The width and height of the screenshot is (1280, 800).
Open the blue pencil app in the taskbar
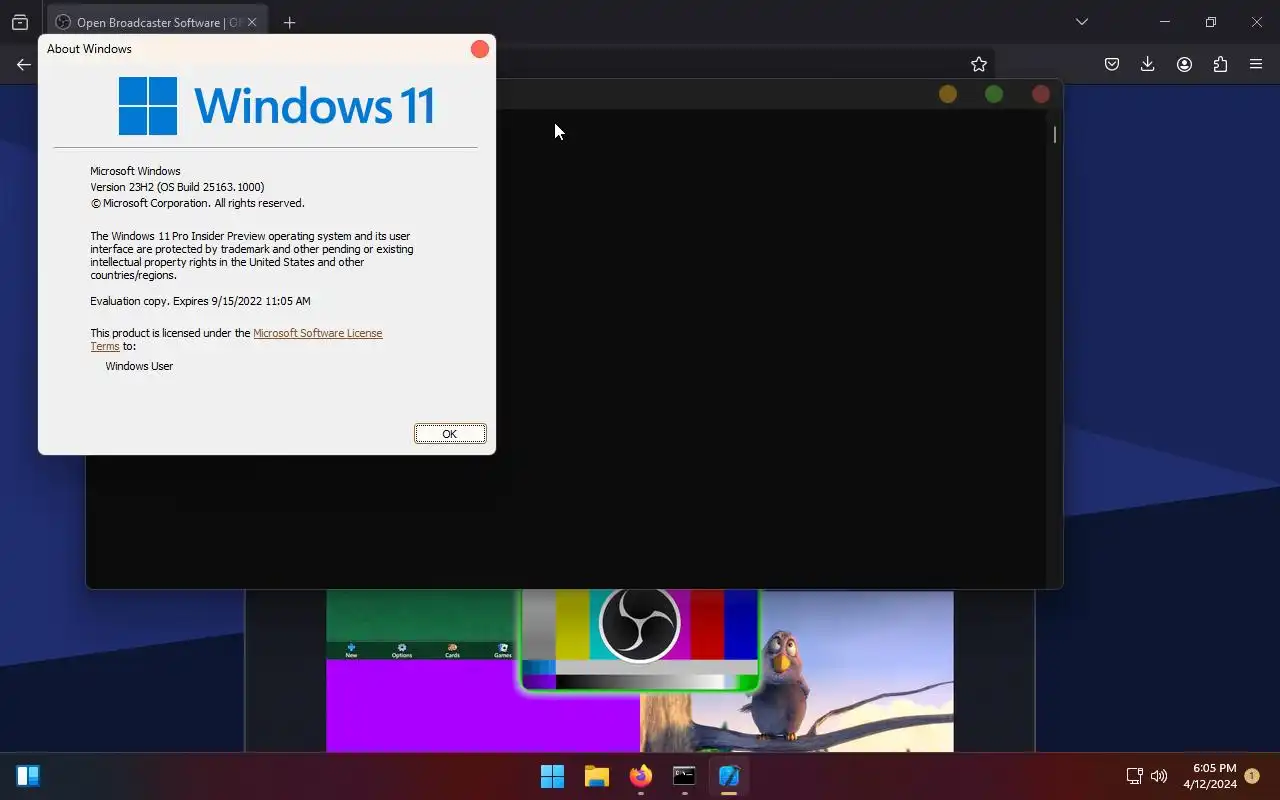(x=729, y=776)
